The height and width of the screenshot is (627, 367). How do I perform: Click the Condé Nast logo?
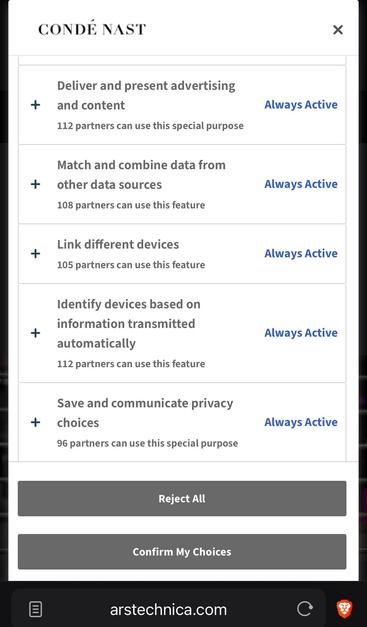(92, 29)
